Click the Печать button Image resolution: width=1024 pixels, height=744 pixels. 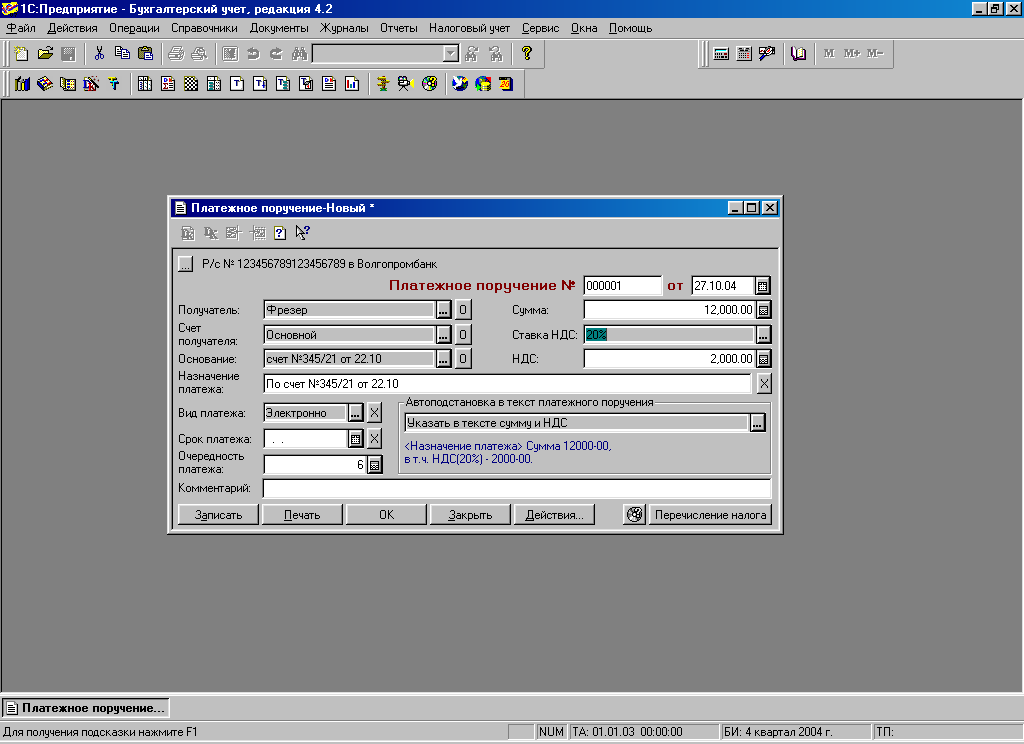[302, 515]
